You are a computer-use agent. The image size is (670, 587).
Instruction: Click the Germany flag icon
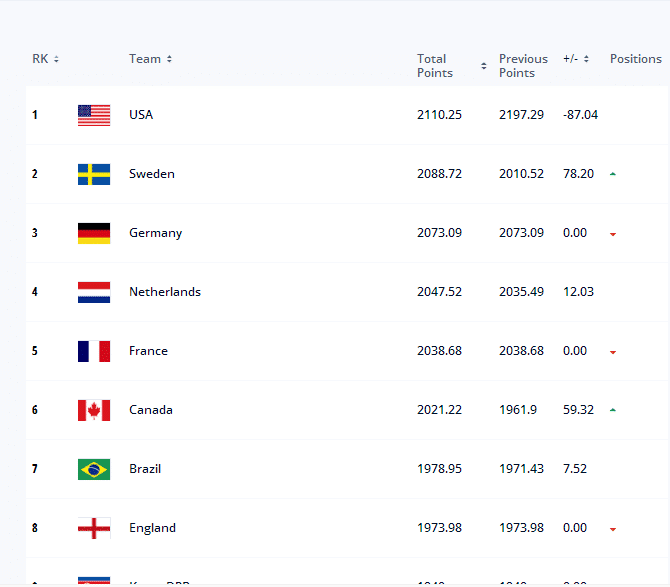pyautogui.click(x=94, y=233)
